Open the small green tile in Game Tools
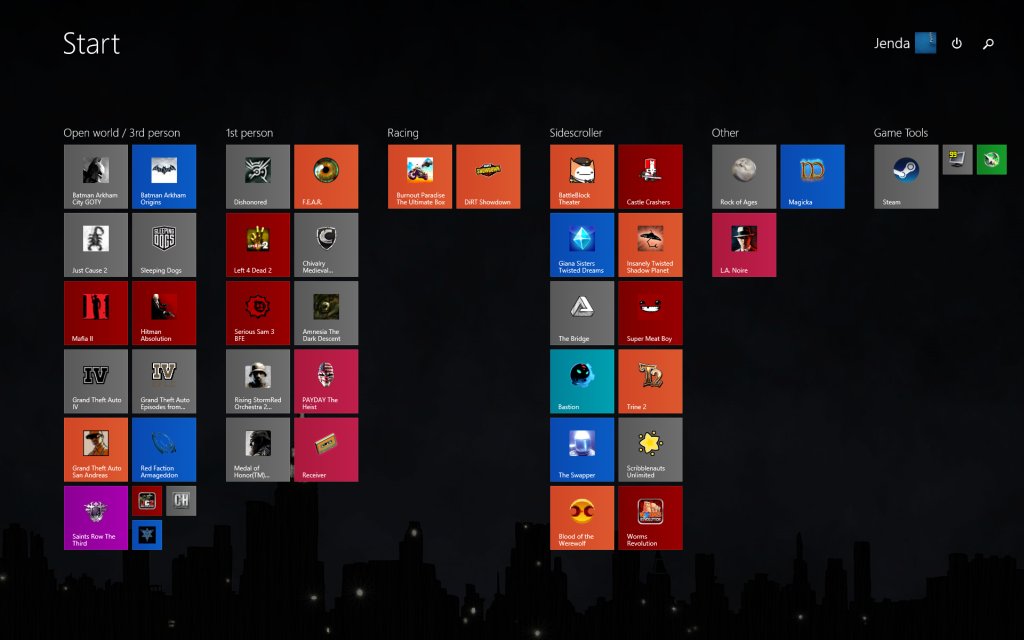Screen dimensions: 1024x640 991,159
